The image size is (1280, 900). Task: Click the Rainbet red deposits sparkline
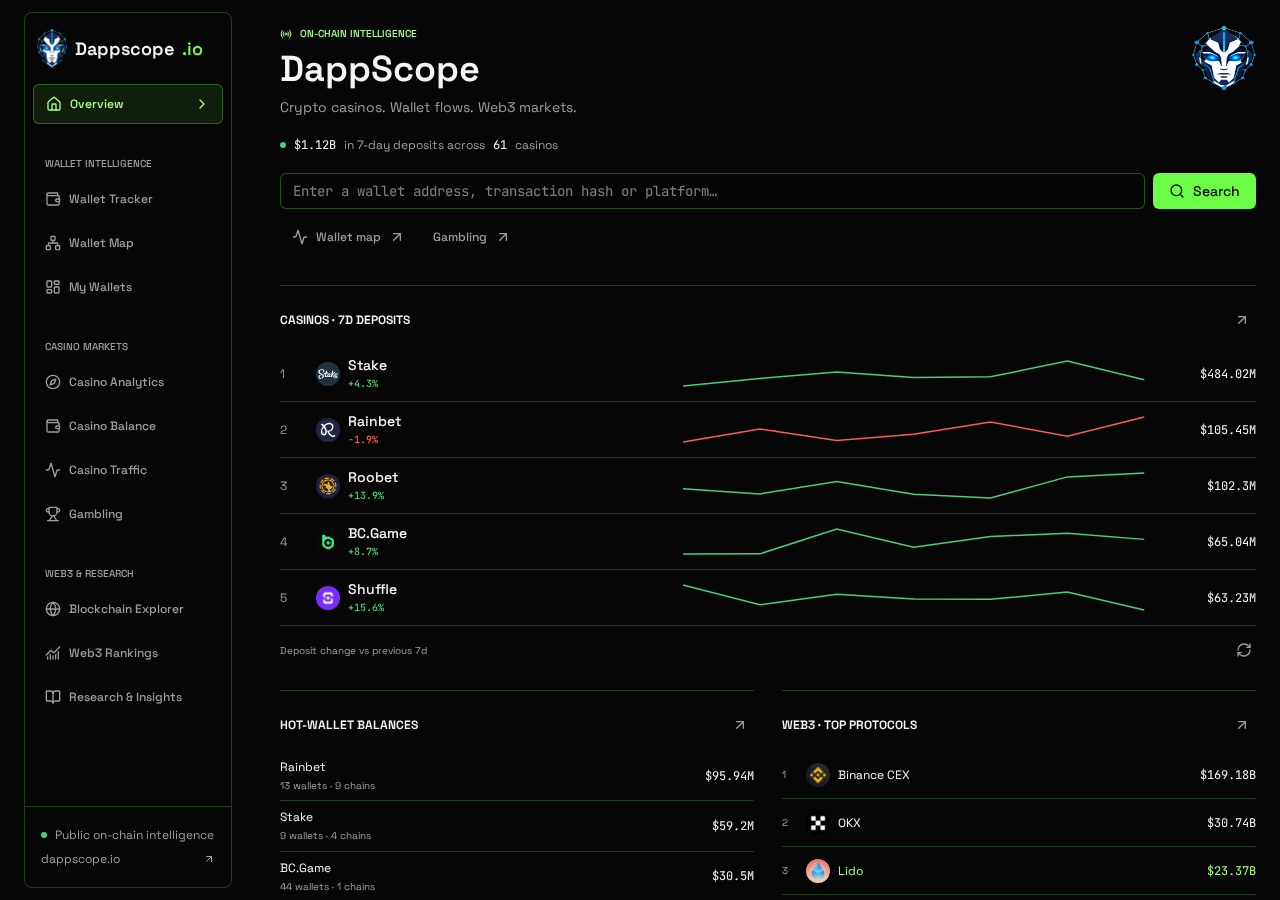[913, 429]
